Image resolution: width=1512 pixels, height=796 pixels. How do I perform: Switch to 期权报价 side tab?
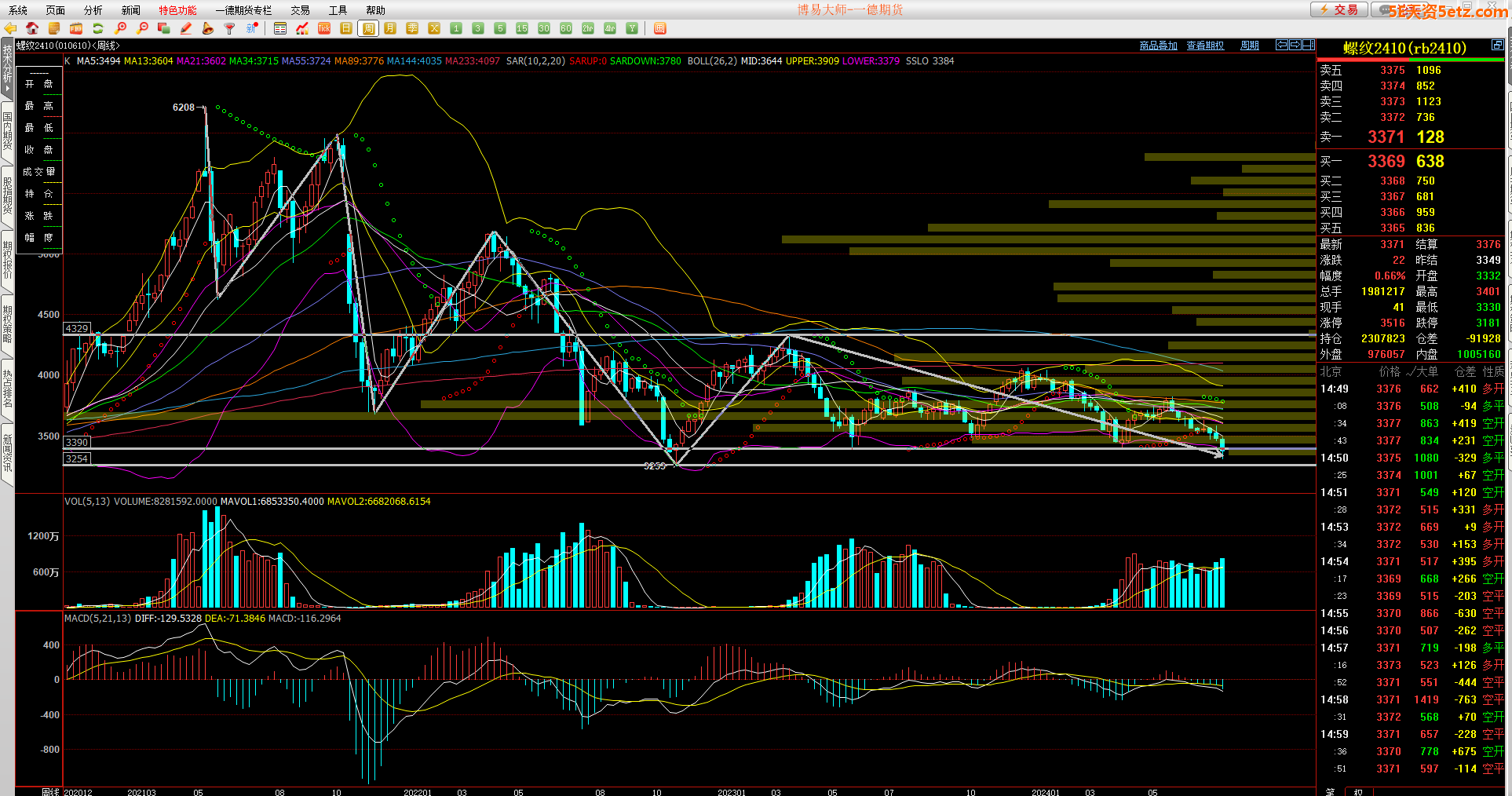pyautogui.click(x=7, y=259)
